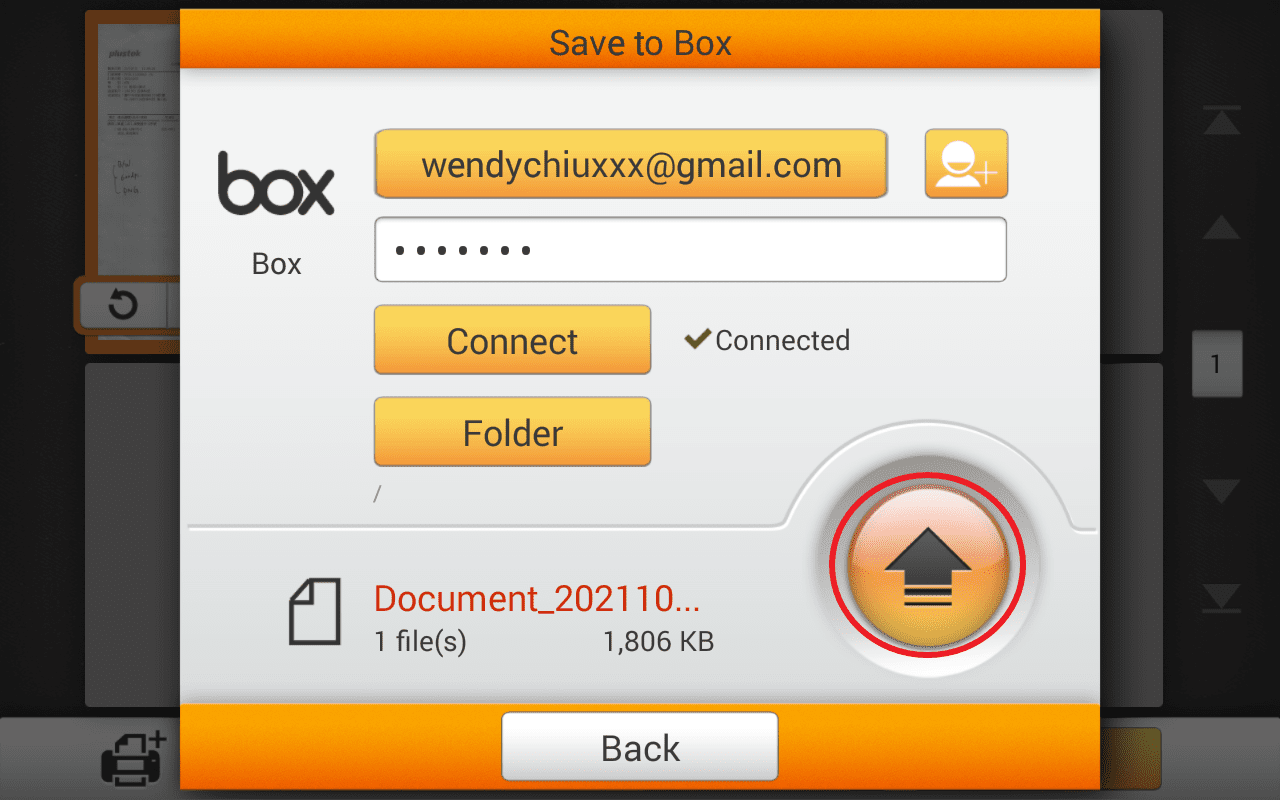Select the Document_202110... file name
The width and height of the screenshot is (1280, 800).
point(537,598)
